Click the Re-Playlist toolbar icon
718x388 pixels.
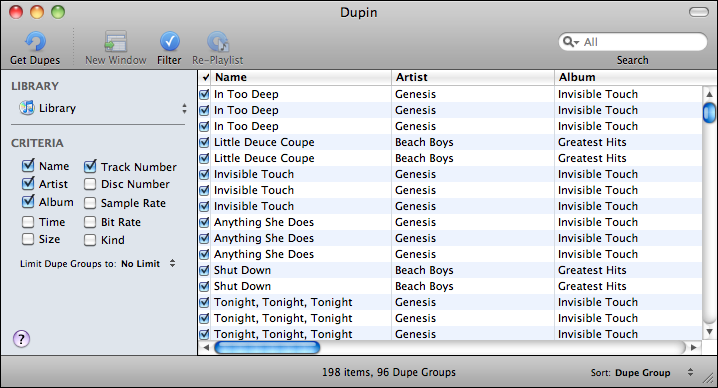click(218, 42)
